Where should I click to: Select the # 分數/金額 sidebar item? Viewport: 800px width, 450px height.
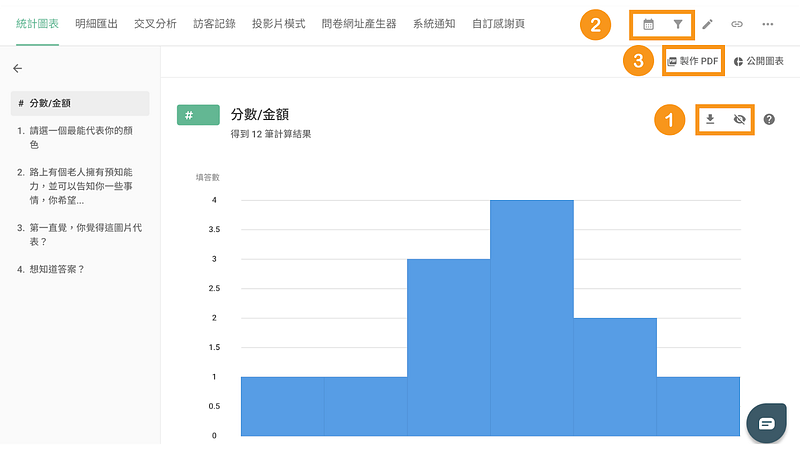80,103
